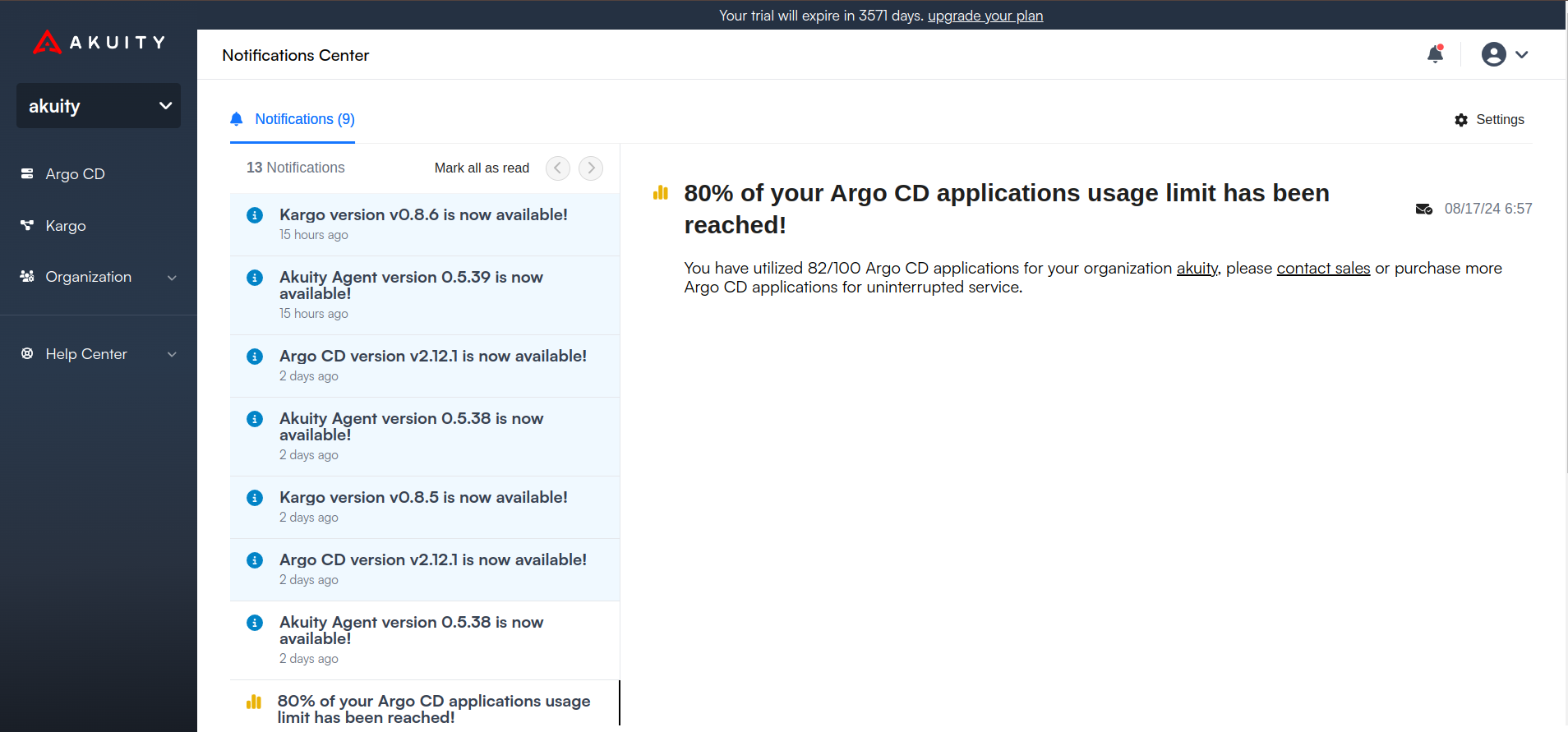Click the 08/17/24 6:57 timestamp
This screenshot has height=732, width=1568.
click(1488, 209)
